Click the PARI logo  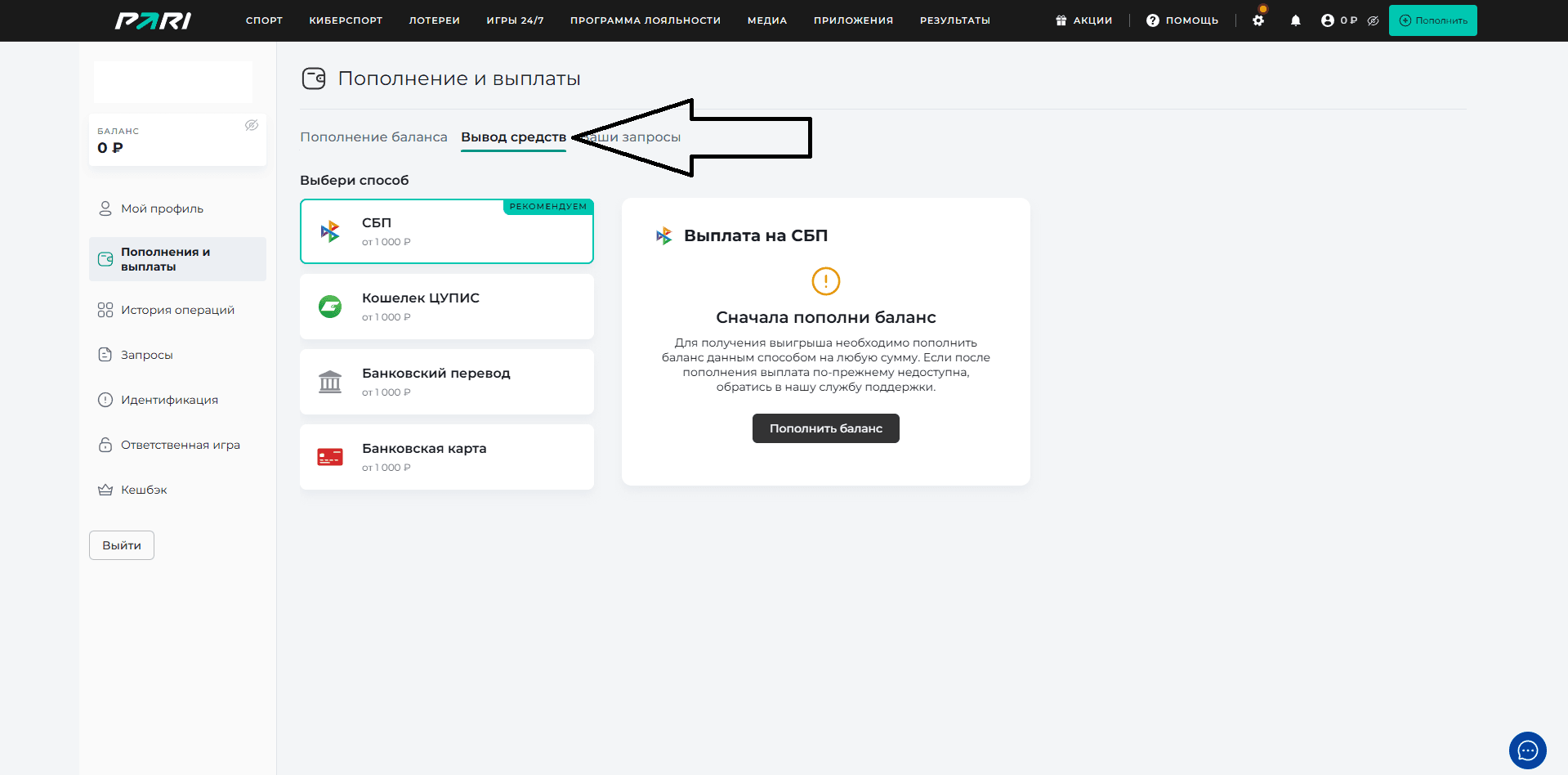tap(153, 20)
